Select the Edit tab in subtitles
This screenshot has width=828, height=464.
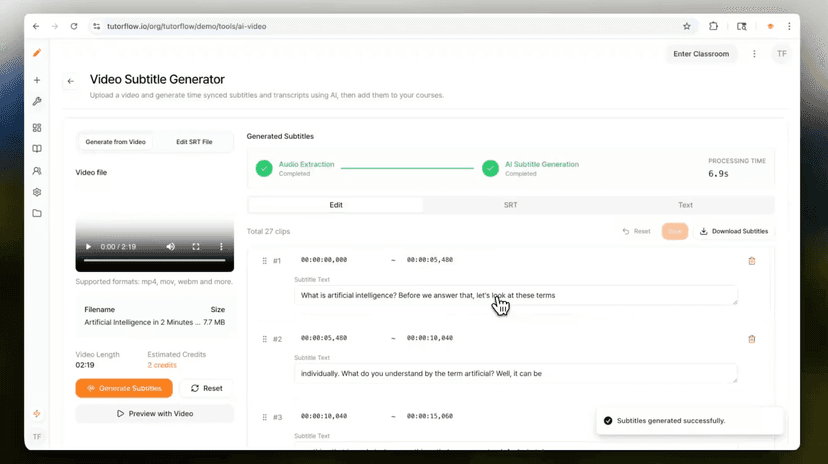pyautogui.click(x=336, y=205)
